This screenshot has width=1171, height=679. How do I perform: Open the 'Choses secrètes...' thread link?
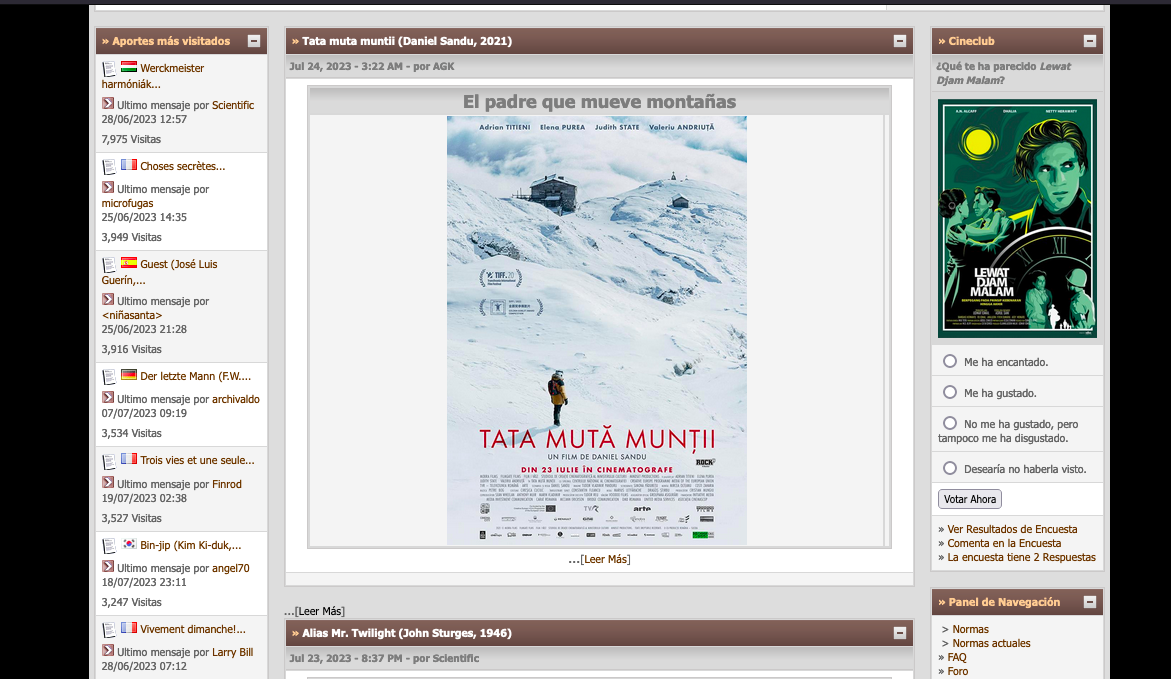tap(182, 167)
